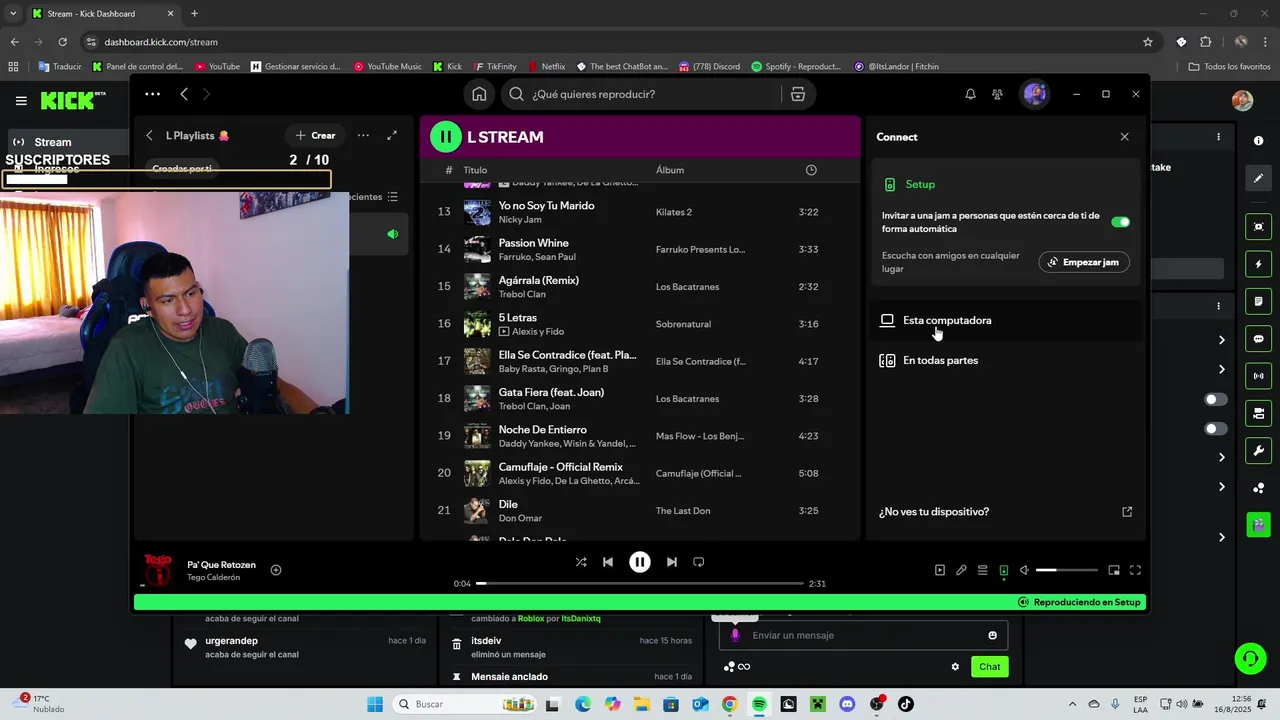Image resolution: width=1280 pixels, height=720 pixels.
Task: Open Spotify from Windows taskbar
Action: coord(759,704)
